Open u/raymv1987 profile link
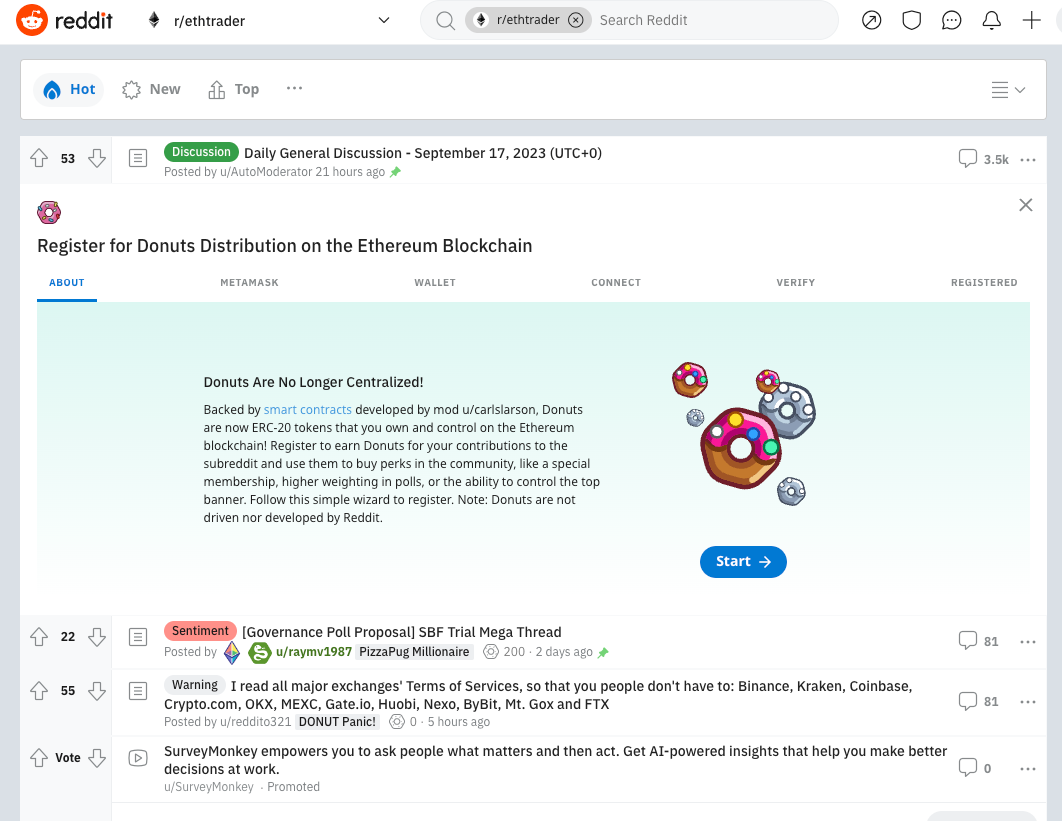The image size is (1062, 821). click(314, 652)
